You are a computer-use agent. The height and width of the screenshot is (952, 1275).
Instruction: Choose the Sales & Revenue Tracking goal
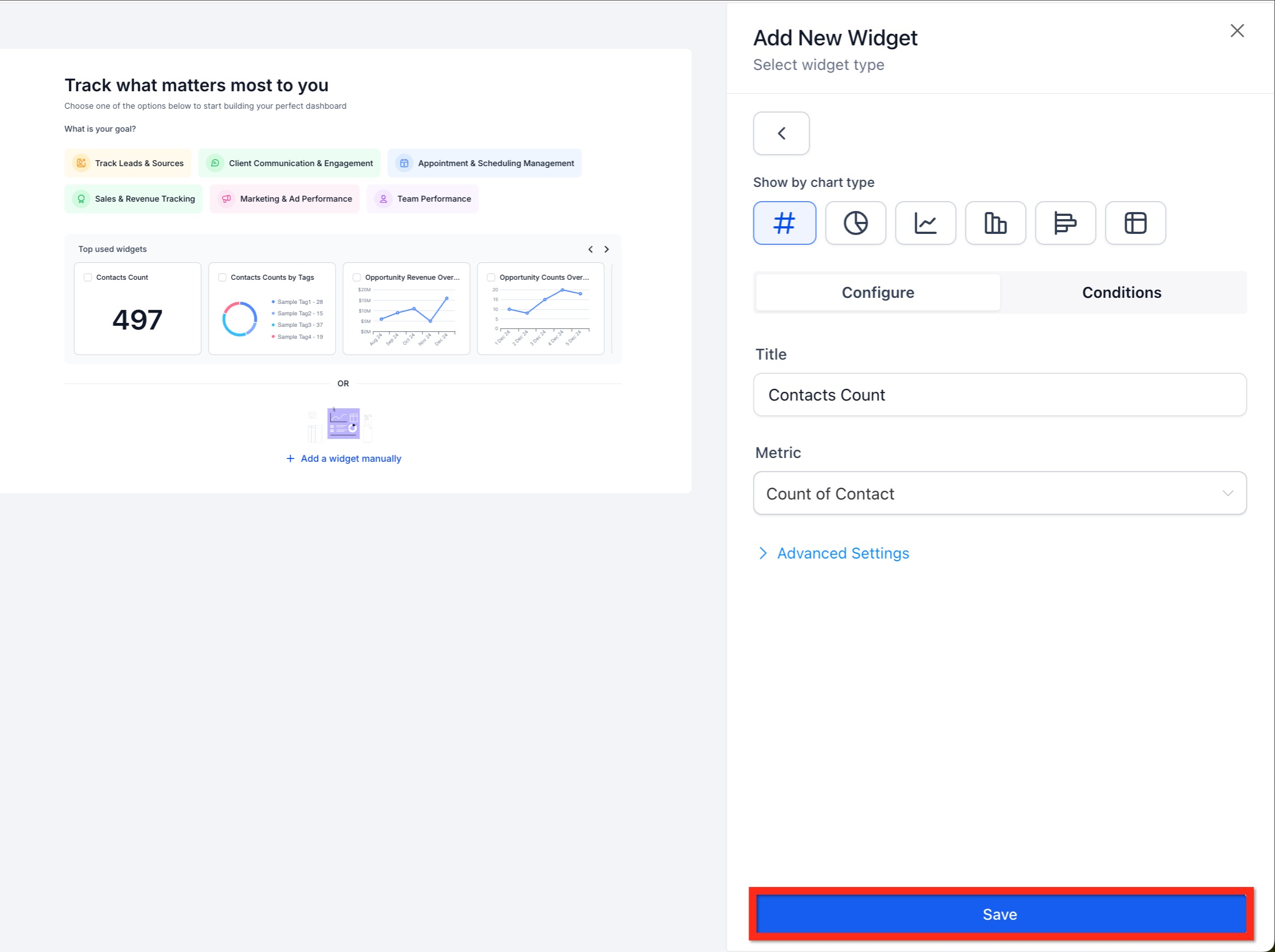pyautogui.click(x=134, y=199)
